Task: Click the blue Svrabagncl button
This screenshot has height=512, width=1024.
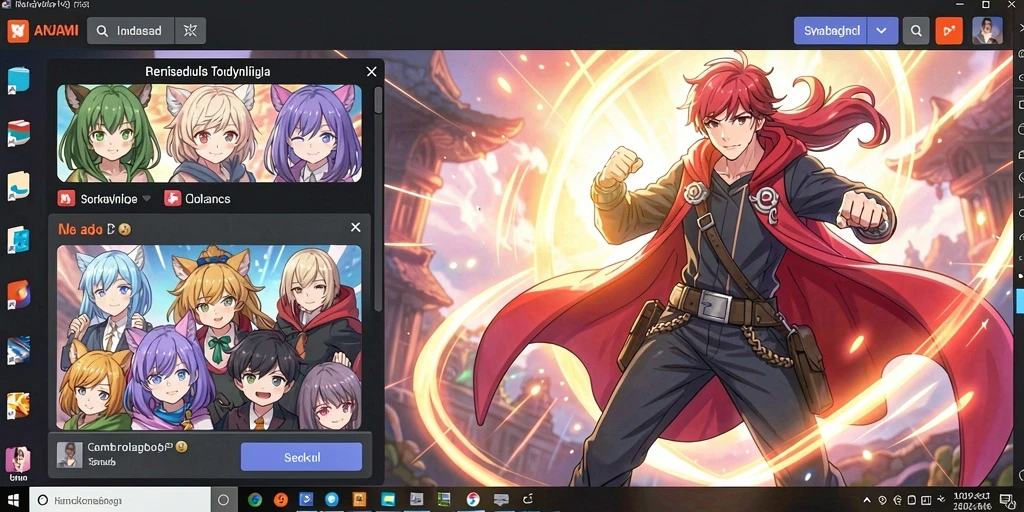Action: pos(831,31)
